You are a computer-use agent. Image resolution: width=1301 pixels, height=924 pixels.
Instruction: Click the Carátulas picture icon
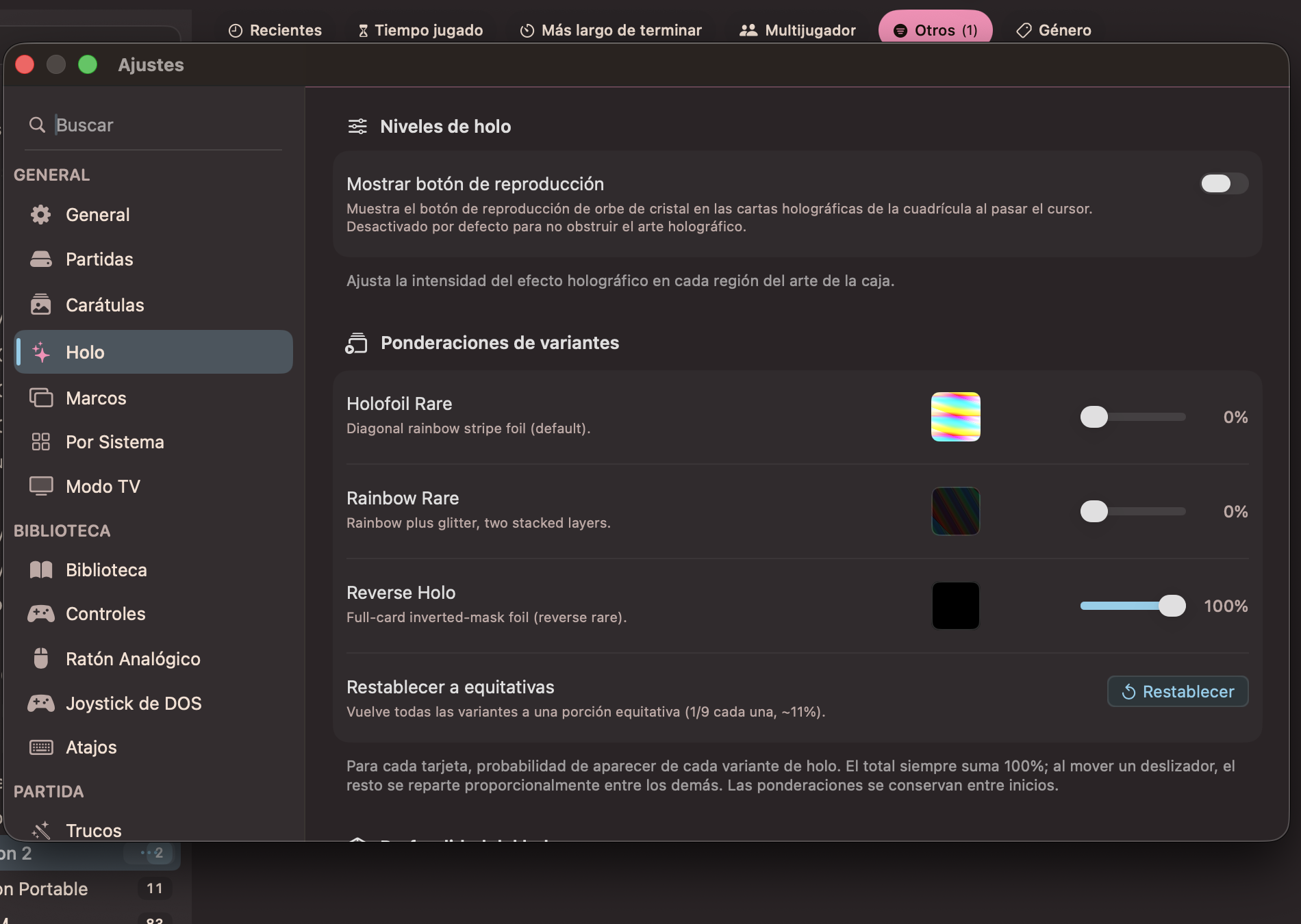pos(40,305)
